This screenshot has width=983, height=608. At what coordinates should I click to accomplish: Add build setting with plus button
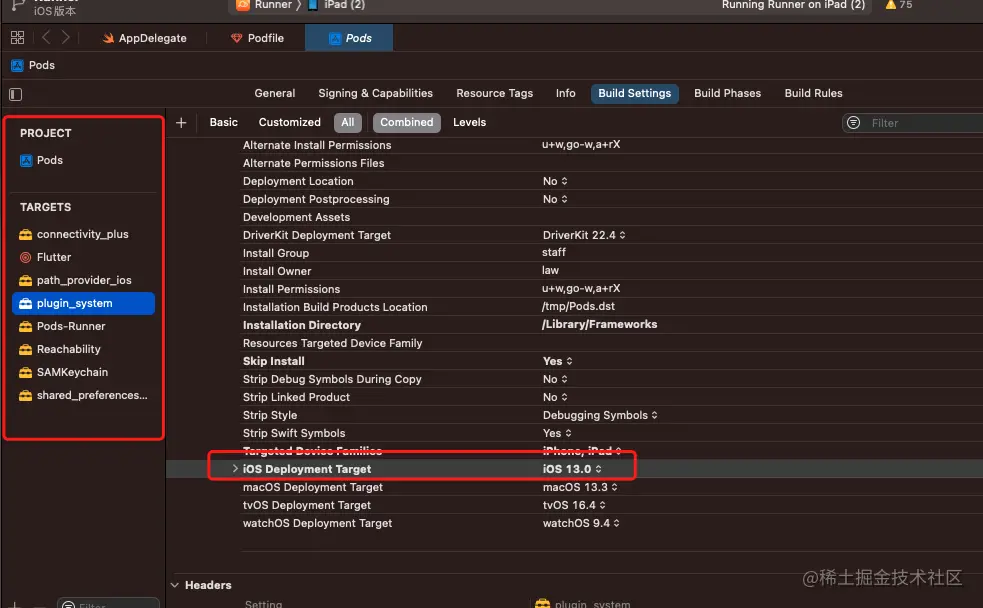coord(181,123)
